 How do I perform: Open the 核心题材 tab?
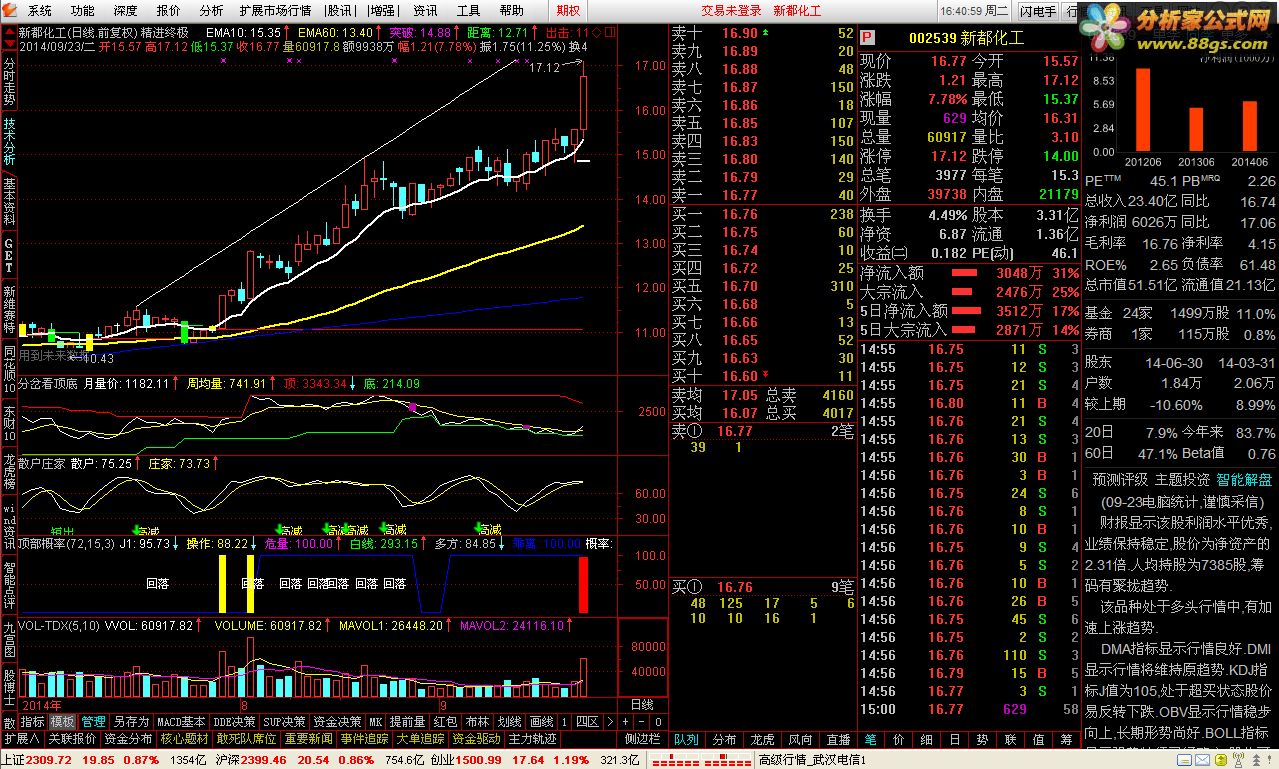tap(184, 739)
